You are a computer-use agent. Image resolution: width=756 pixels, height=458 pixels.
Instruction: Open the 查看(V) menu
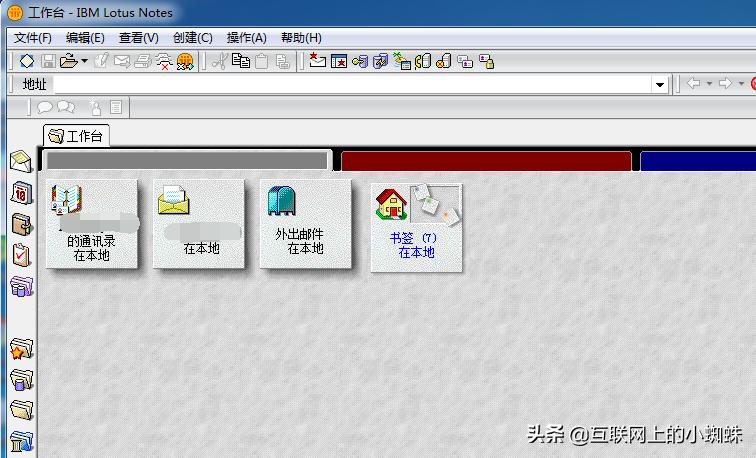click(139, 38)
